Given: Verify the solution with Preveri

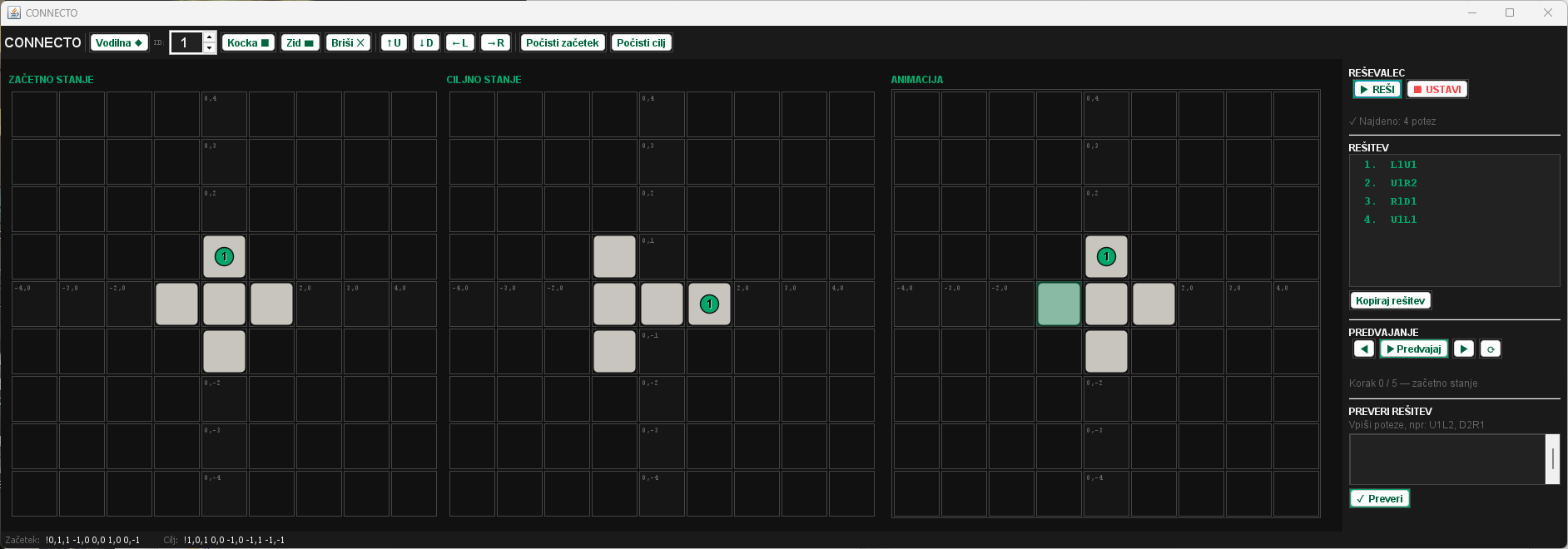Looking at the screenshot, I should click(x=1379, y=498).
